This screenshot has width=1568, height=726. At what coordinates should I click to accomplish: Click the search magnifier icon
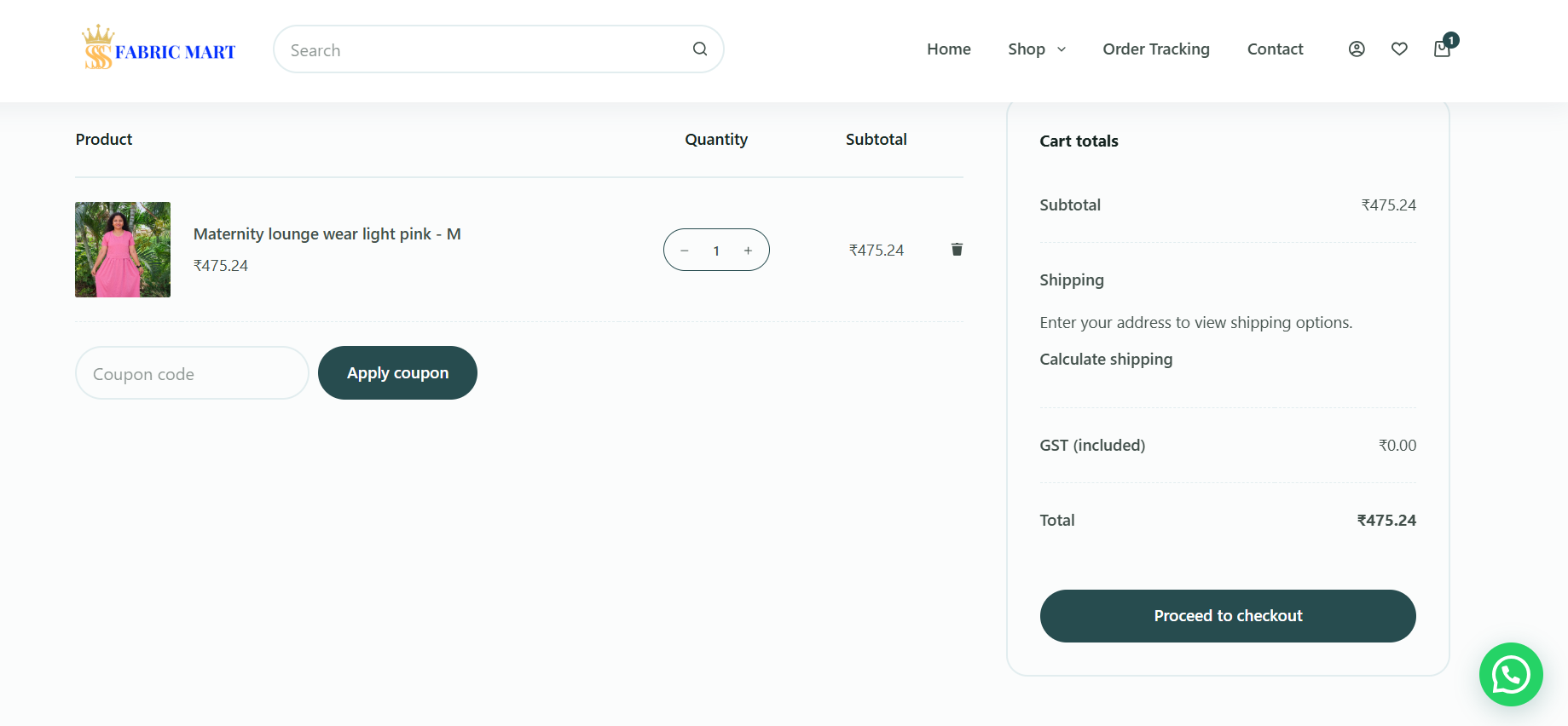tap(699, 49)
